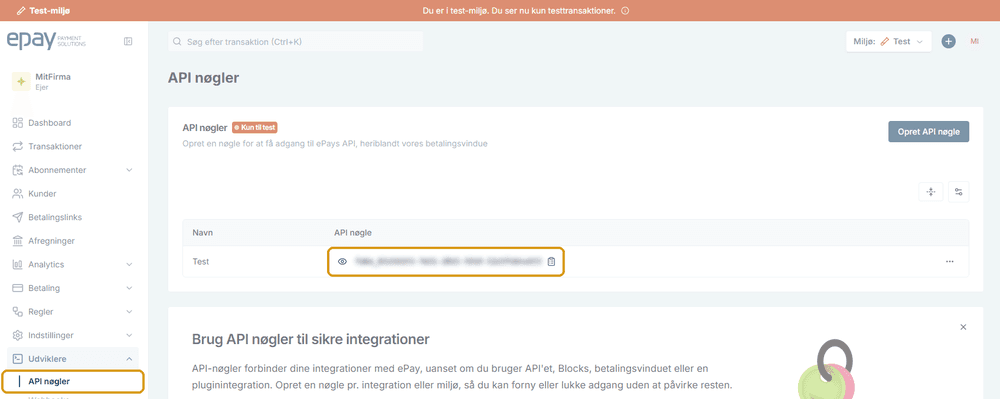Click the Indstillinger gear icon
Image resolution: width=1000 pixels, height=399 pixels.
tap(18, 335)
